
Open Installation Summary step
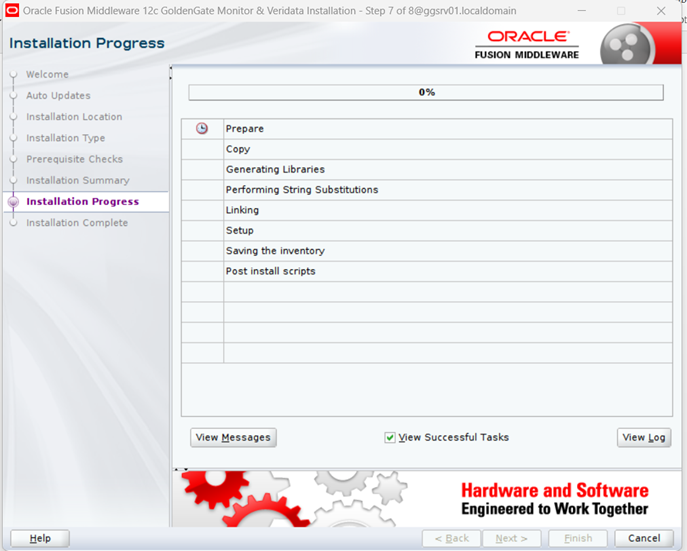pyautogui.click(x=77, y=180)
